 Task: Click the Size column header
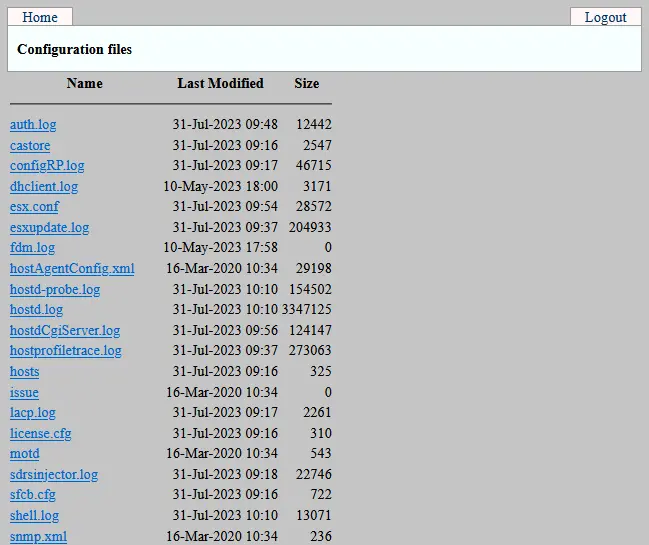click(307, 83)
